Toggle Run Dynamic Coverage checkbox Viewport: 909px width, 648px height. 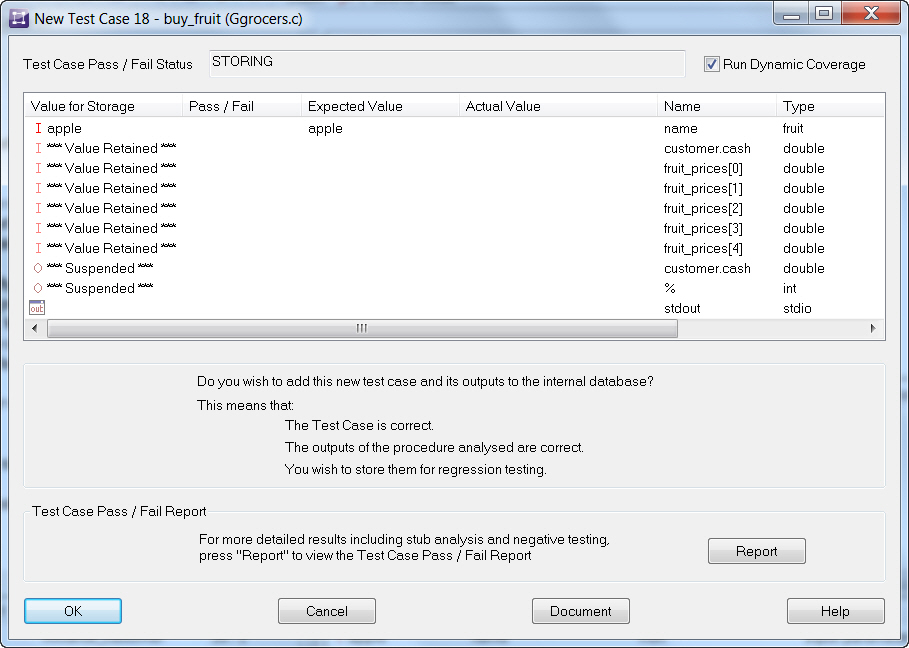coord(712,64)
